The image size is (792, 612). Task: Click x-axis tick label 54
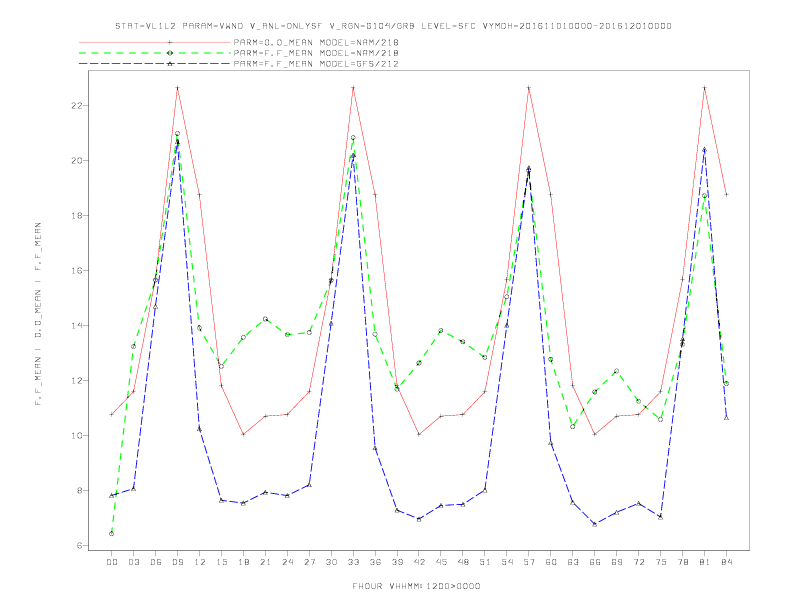pos(507,562)
